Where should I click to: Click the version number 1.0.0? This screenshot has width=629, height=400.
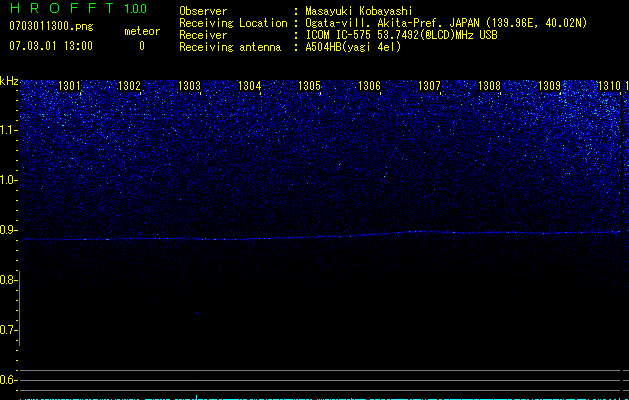136,9
